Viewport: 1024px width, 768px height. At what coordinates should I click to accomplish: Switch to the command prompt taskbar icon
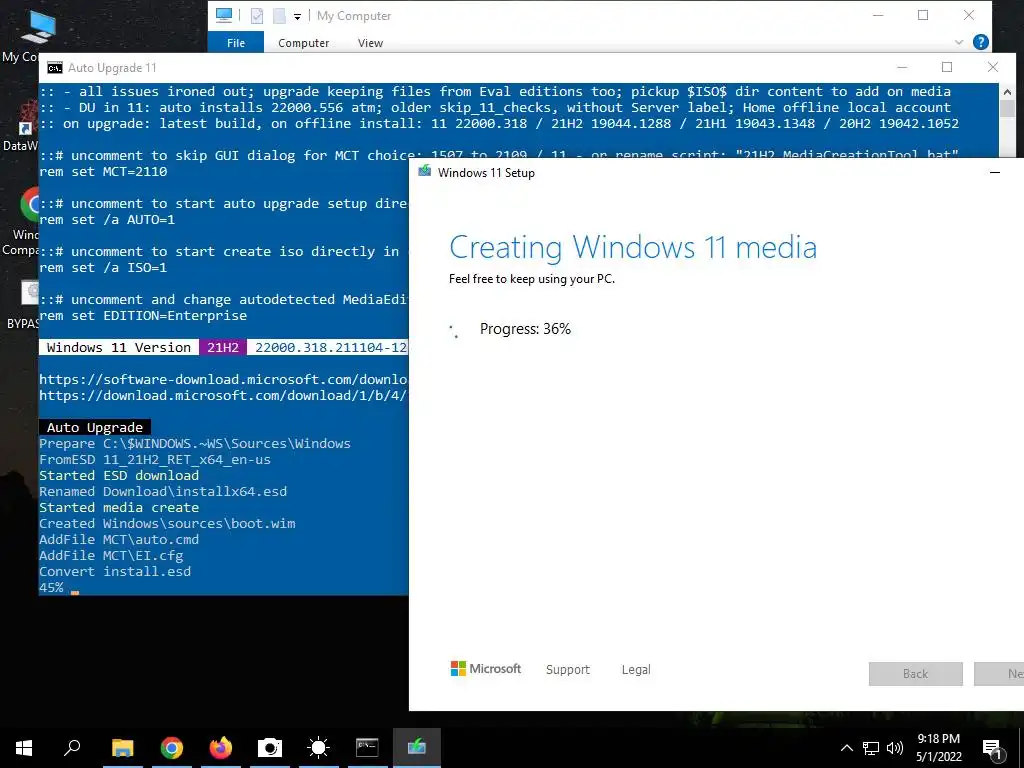point(367,747)
